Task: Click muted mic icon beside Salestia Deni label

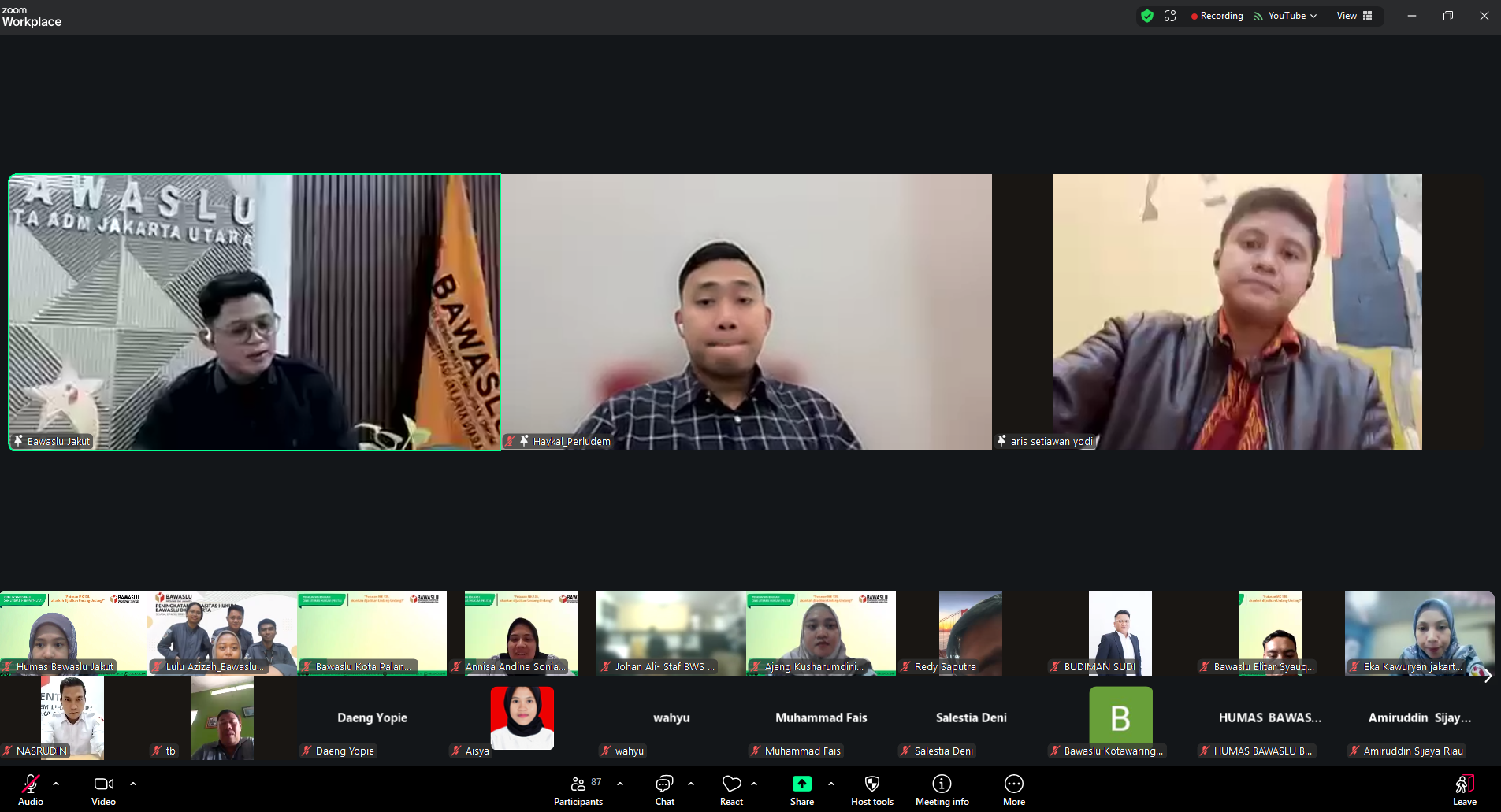Action: 906,751
